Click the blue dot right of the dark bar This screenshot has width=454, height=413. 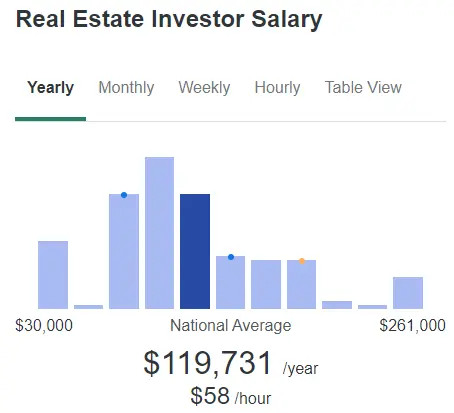click(x=231, y=257)
